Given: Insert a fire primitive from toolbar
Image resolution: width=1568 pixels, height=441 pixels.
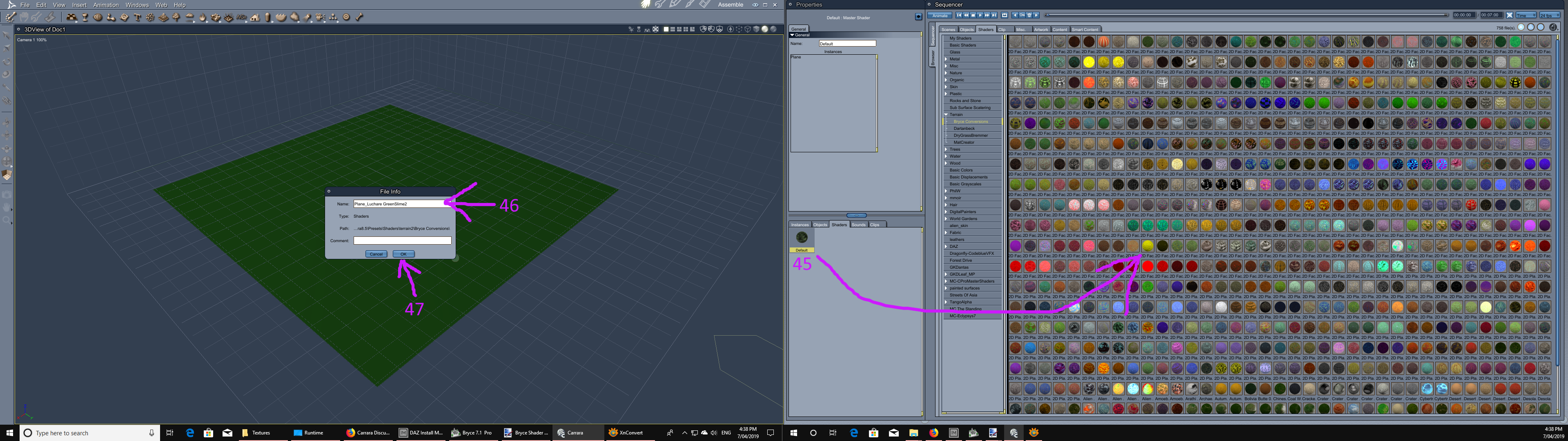Looking at the screenshot, I should [x=202, y=17].
